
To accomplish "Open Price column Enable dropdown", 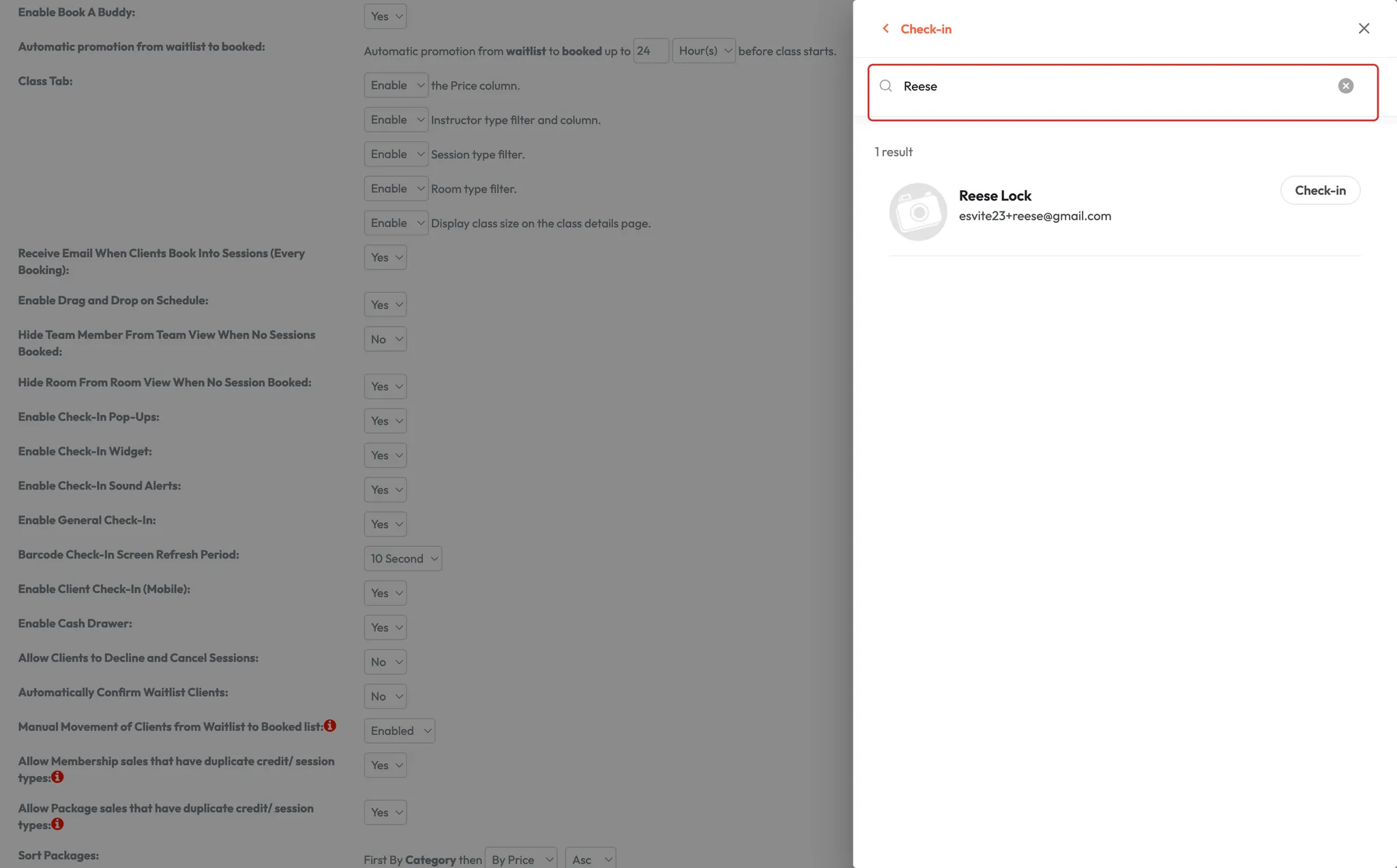I will click(x=396, y=85).
